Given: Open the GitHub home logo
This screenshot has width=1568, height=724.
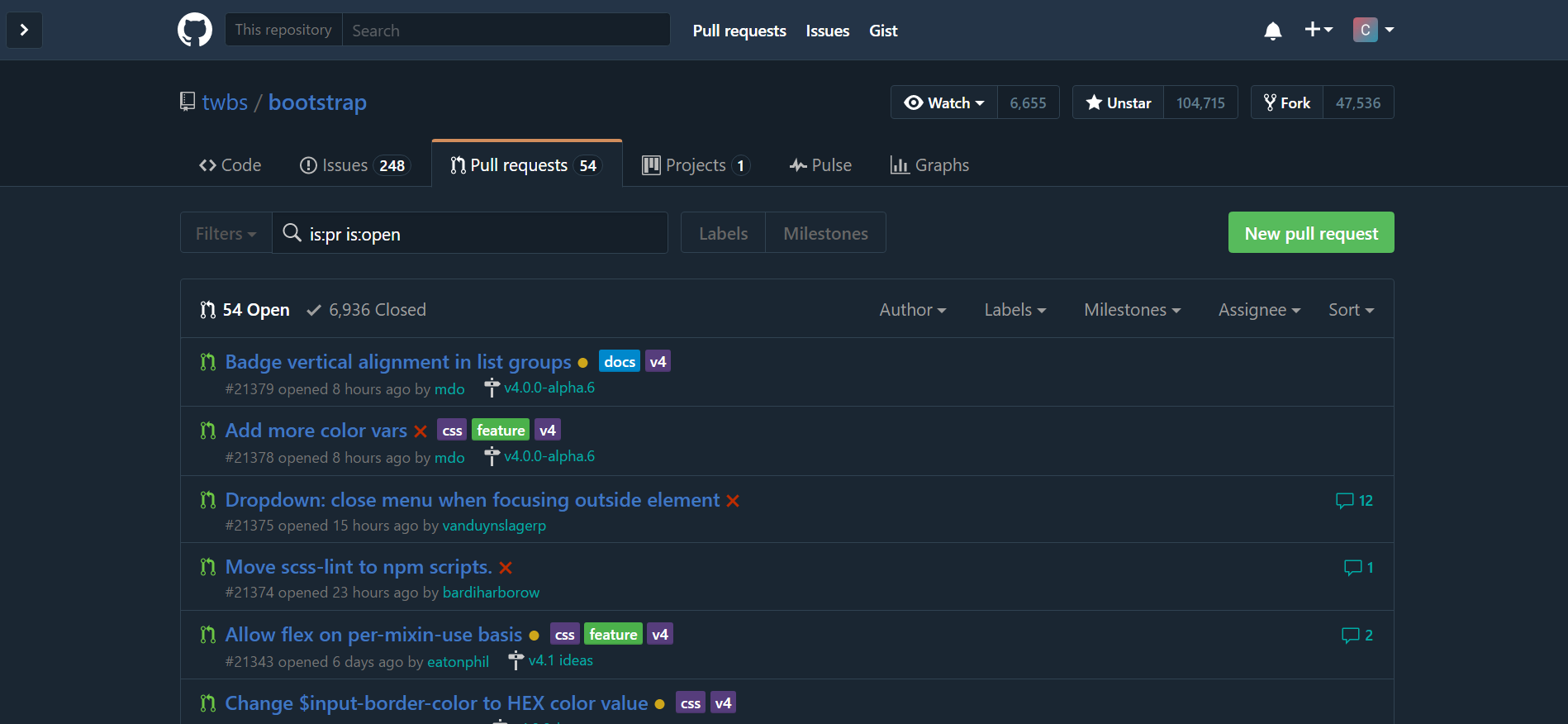Looking at the screenshot, I should pyautogui.click(x=195, y=30).
